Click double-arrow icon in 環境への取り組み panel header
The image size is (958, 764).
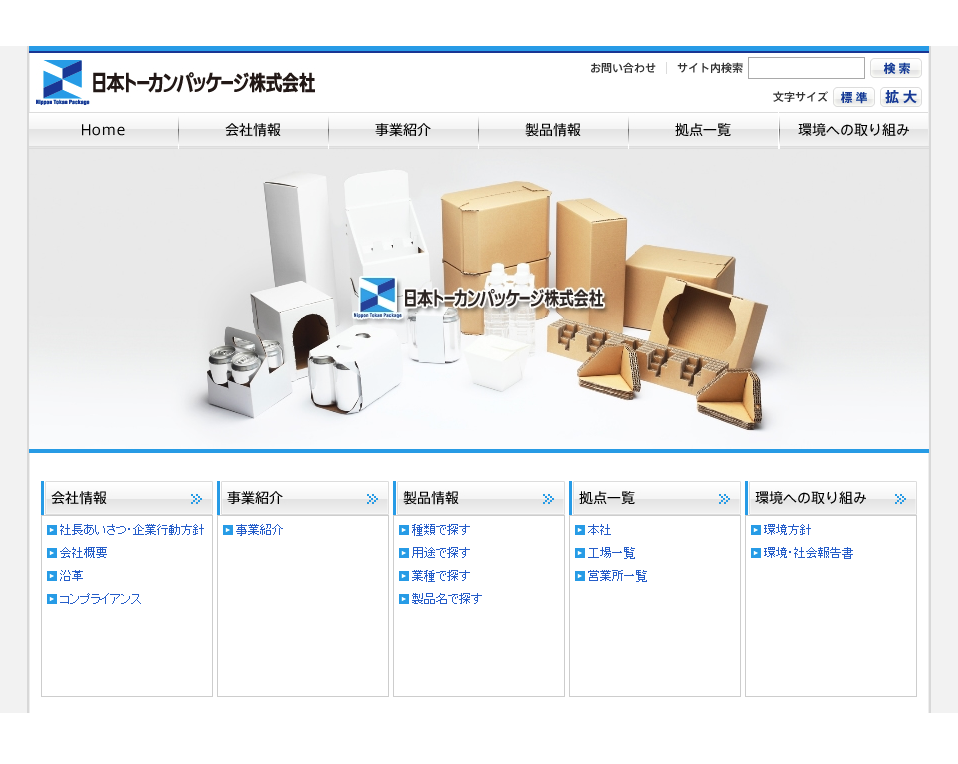pos(901,498)
